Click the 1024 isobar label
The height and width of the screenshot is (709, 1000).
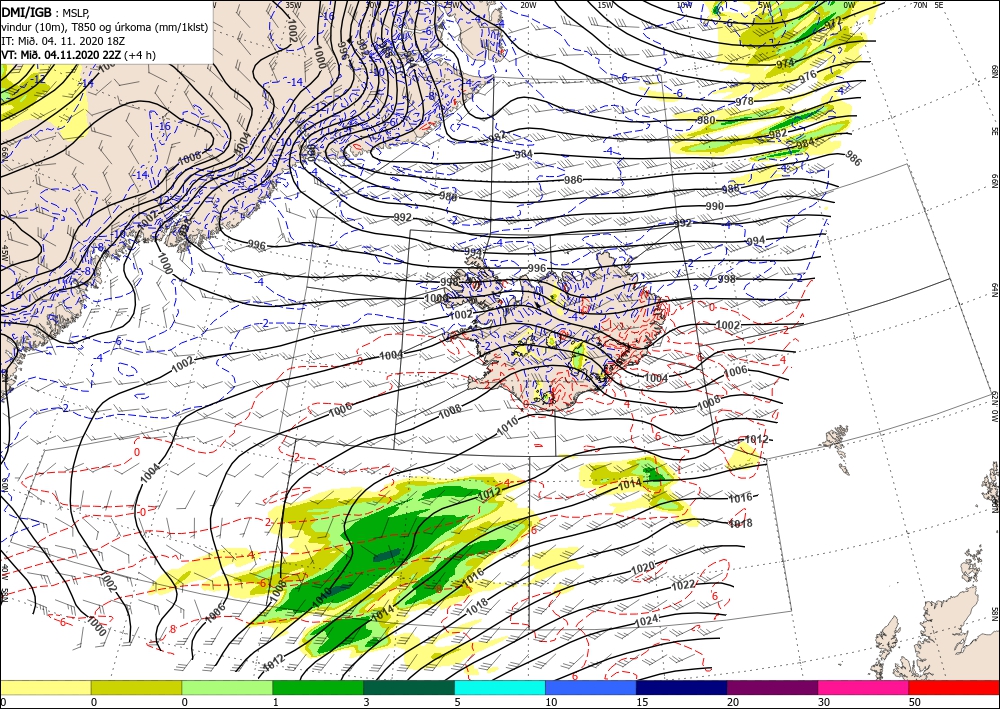pos(646,622)
